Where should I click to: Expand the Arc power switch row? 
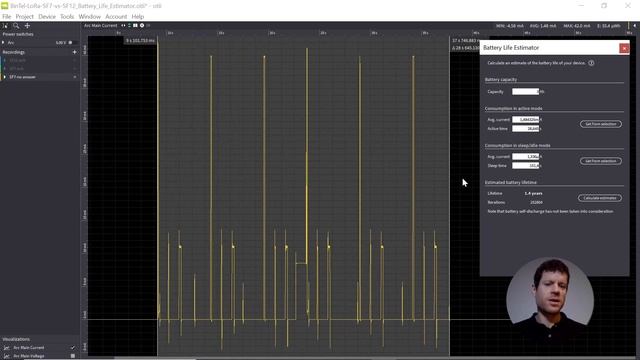(x=3, y=42)
